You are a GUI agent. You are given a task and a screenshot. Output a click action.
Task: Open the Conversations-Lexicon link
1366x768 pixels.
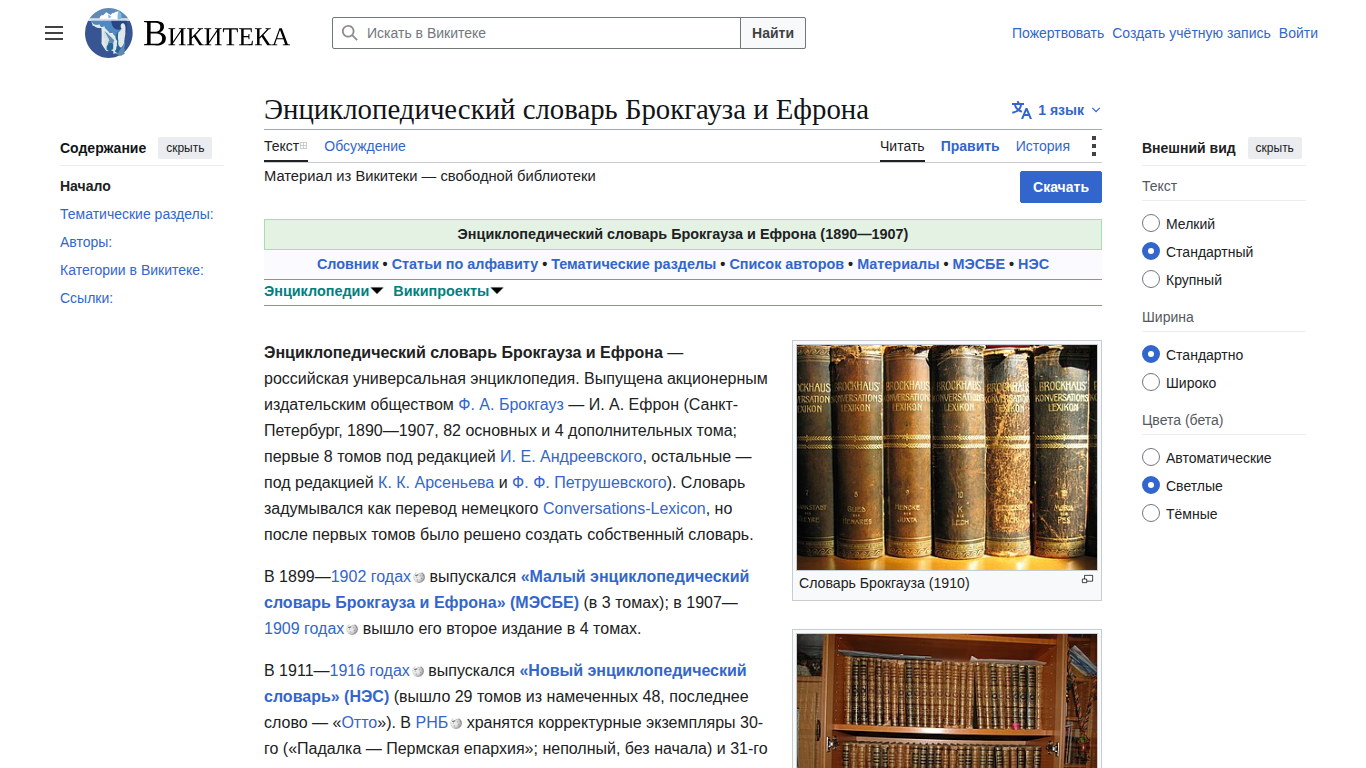click(624, 508)
